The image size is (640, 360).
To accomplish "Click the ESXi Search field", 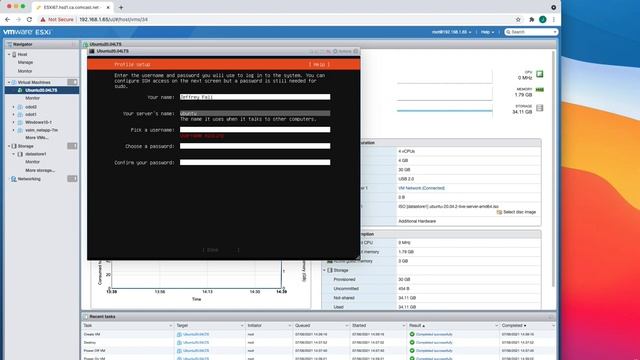I will [x=531, y=32].
